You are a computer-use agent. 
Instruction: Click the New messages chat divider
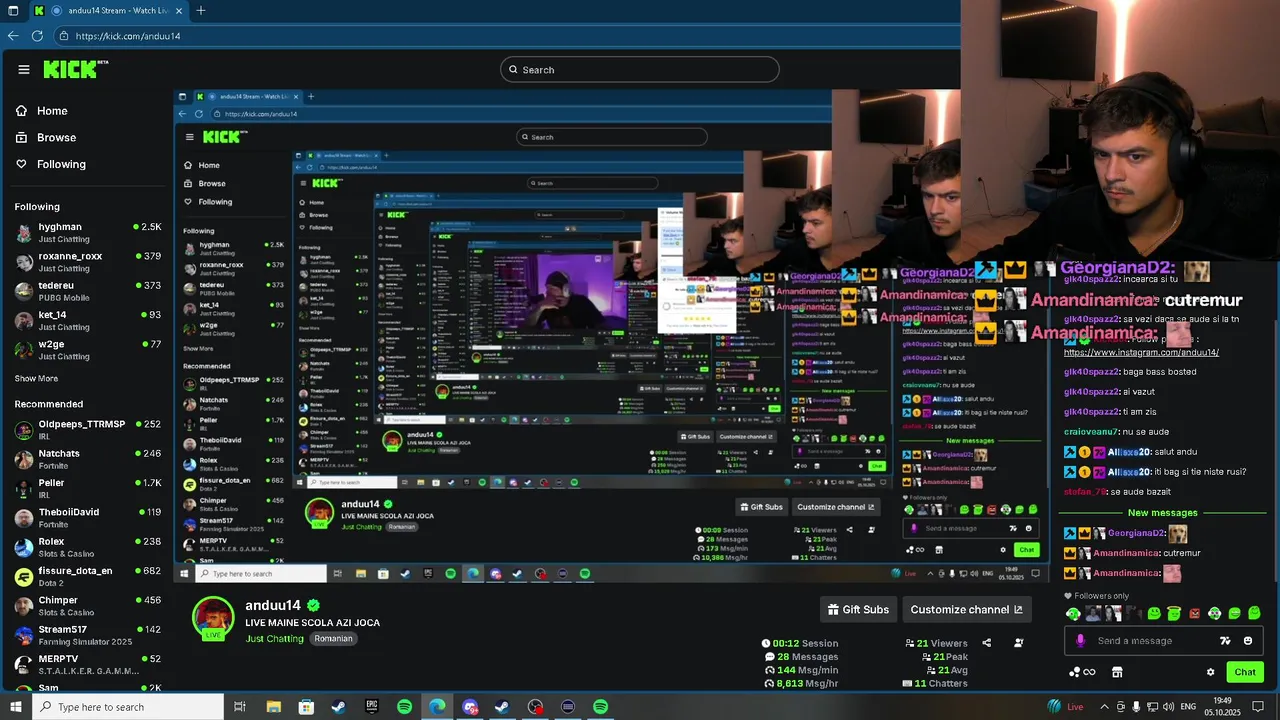pyautogui.click(x=1162, y=513)
